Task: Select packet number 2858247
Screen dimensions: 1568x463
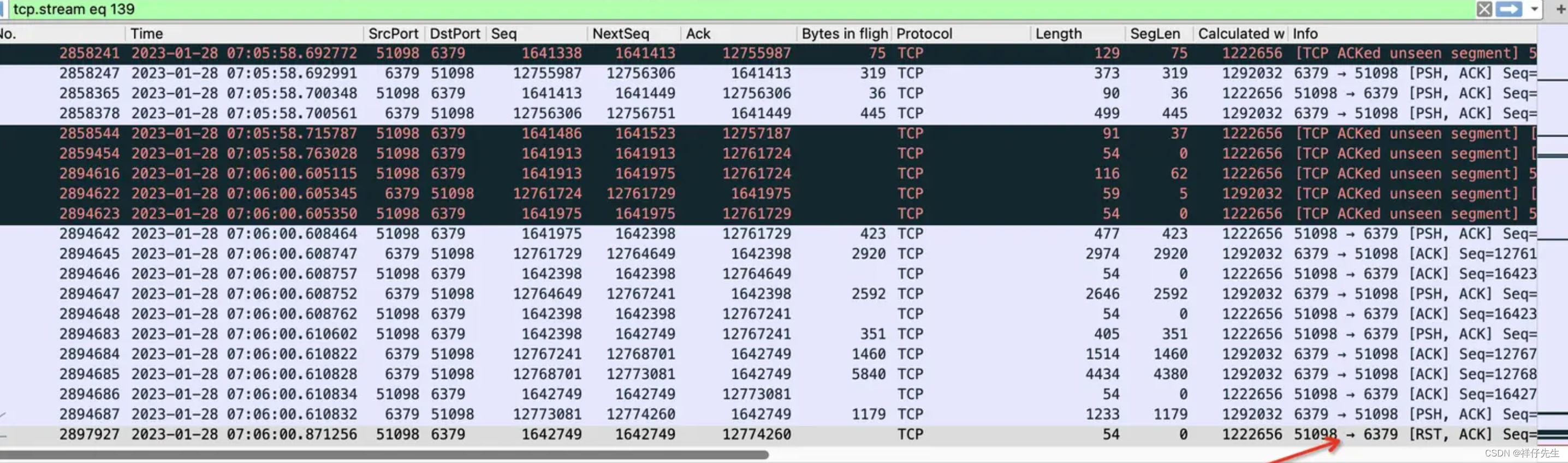Action: point(768,74)
